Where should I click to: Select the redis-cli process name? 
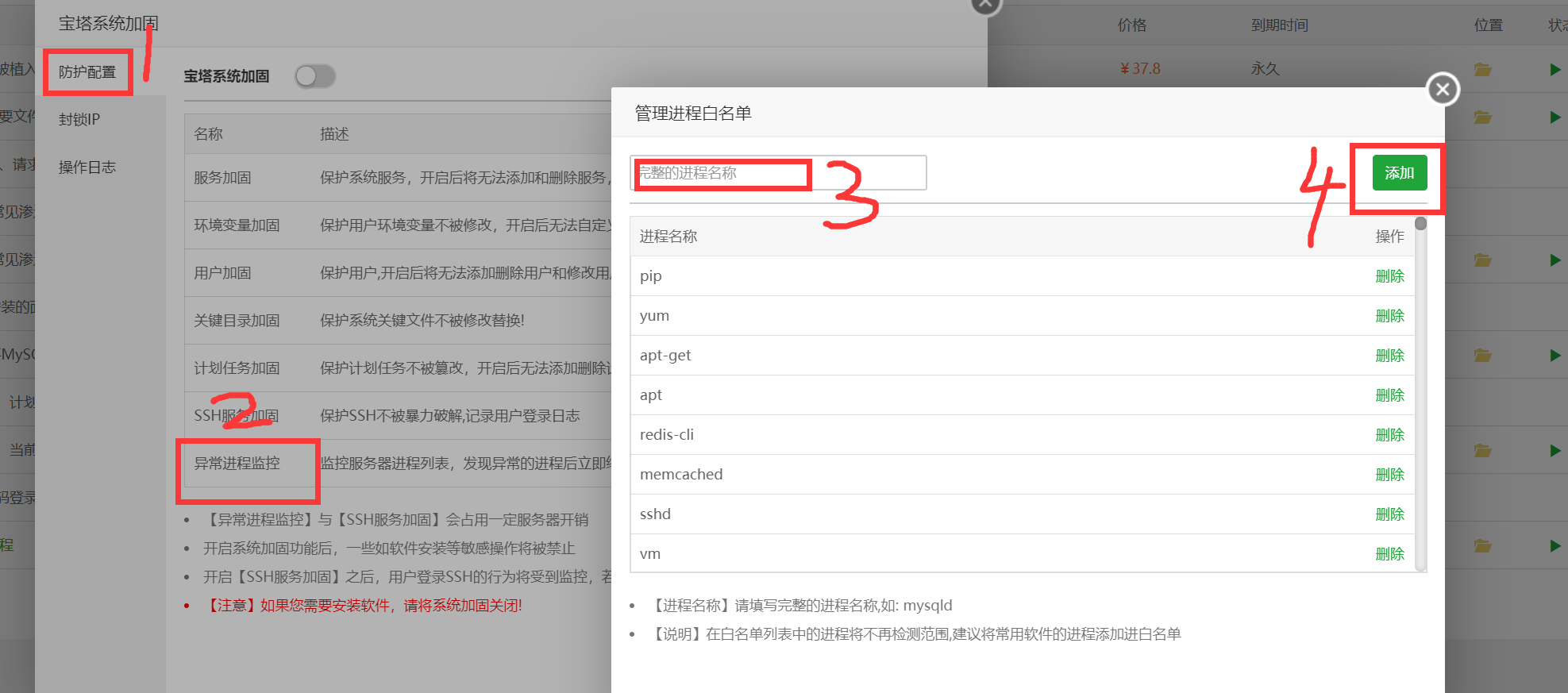(x=667, y=435)
